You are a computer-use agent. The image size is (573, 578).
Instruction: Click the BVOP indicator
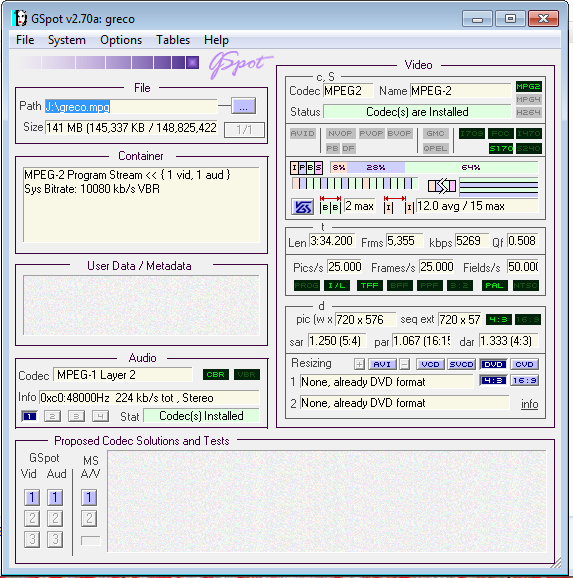point(399,133)
